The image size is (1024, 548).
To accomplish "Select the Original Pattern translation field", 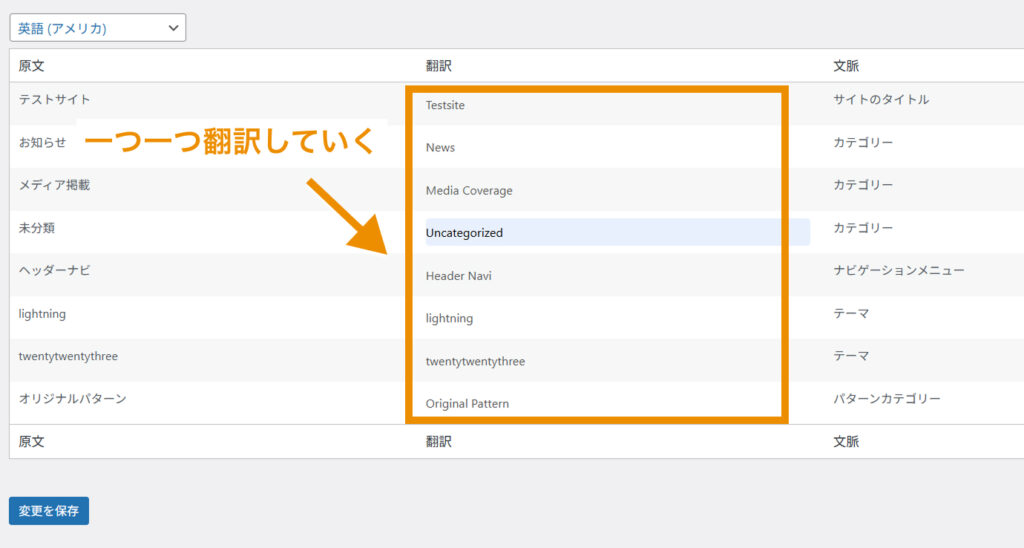I will click(x=600, y=403).
